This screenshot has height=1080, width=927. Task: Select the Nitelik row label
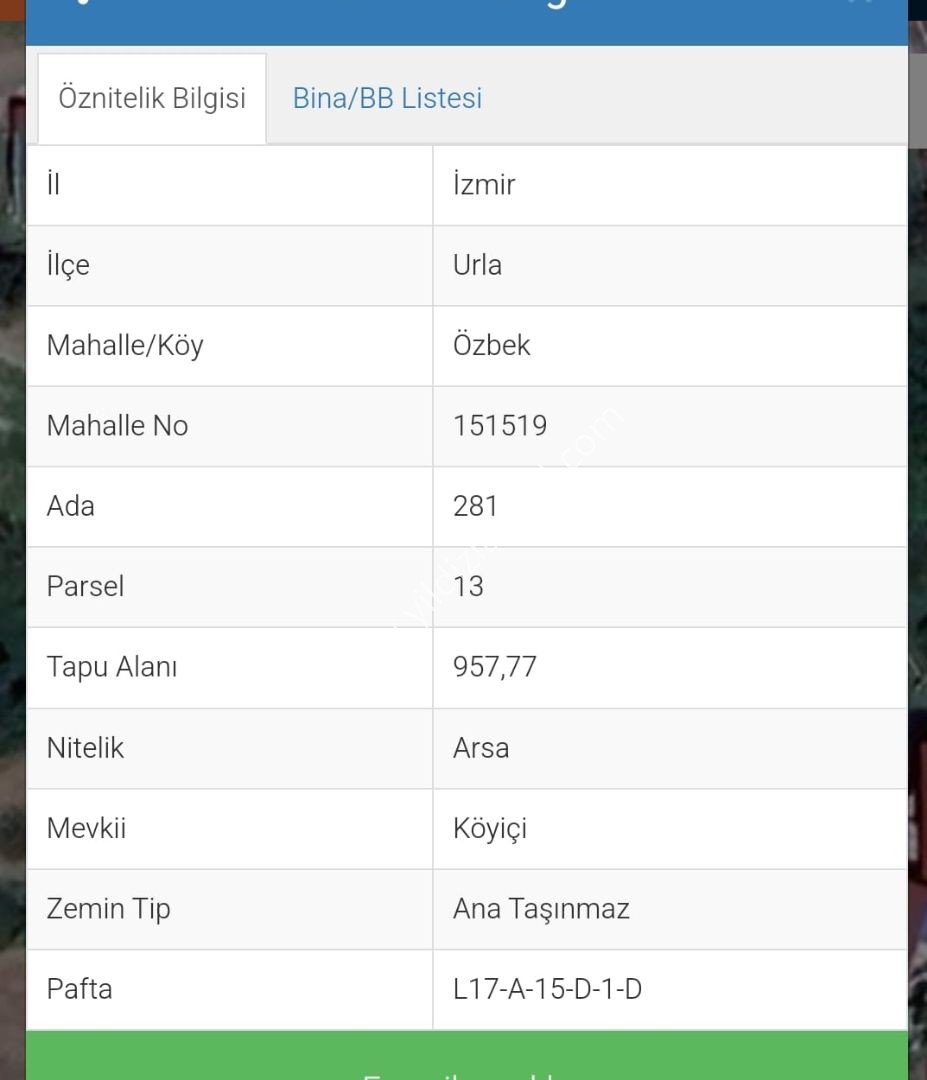[x=85, y=748]
